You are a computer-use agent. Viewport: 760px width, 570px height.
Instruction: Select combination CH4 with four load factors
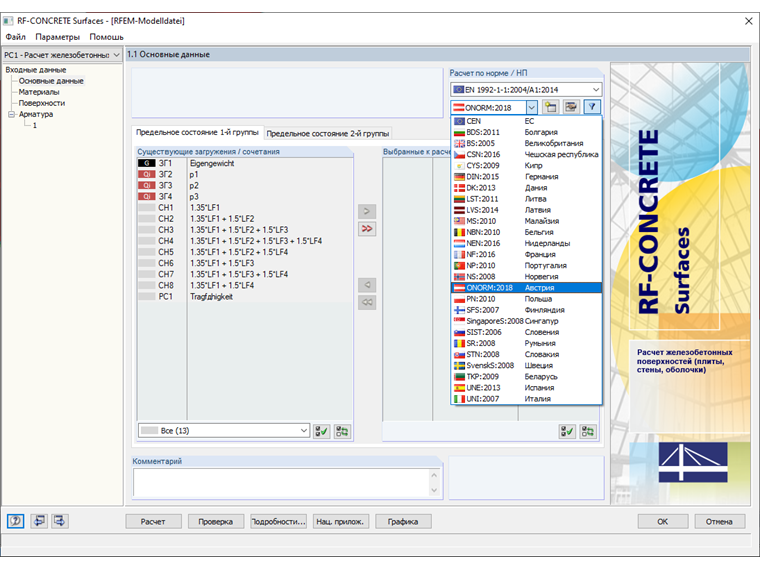tap(245, 241)
